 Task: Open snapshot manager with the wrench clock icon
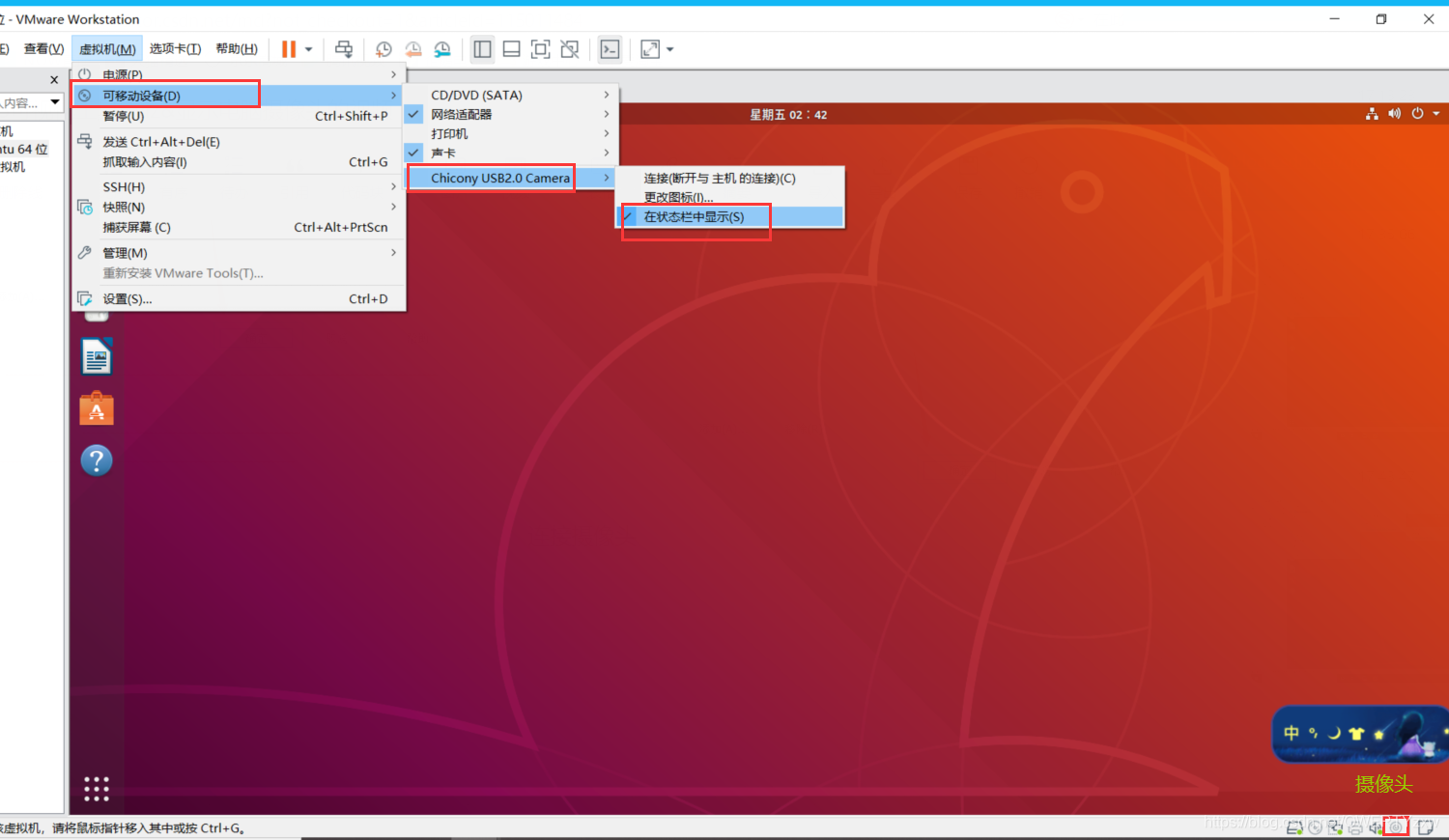click(442, 49)
